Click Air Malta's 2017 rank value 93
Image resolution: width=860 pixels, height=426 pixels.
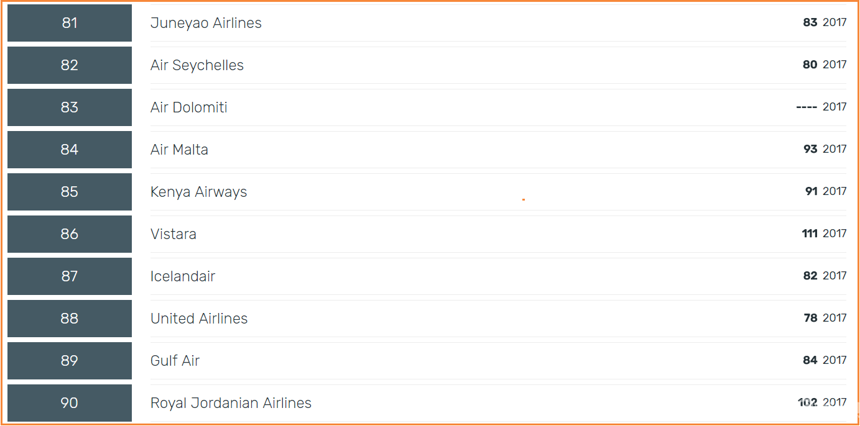pyautogui.click(x=810, y=149)
